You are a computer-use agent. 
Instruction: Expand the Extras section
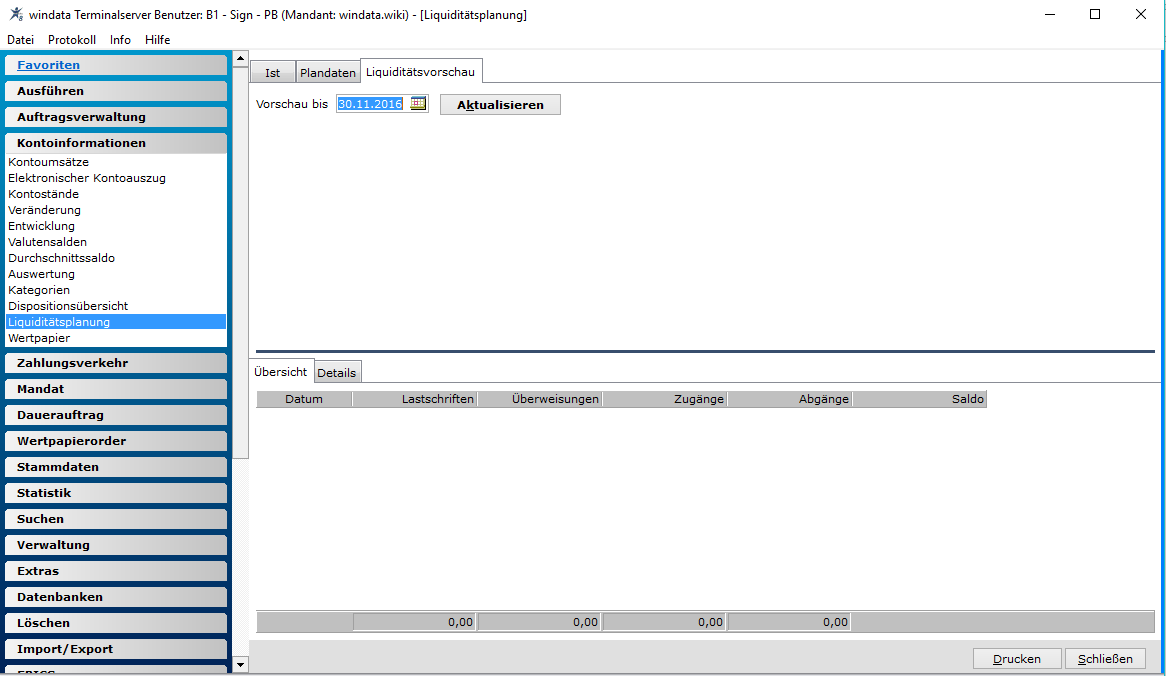pyautogui.click(x=116, y=571)
